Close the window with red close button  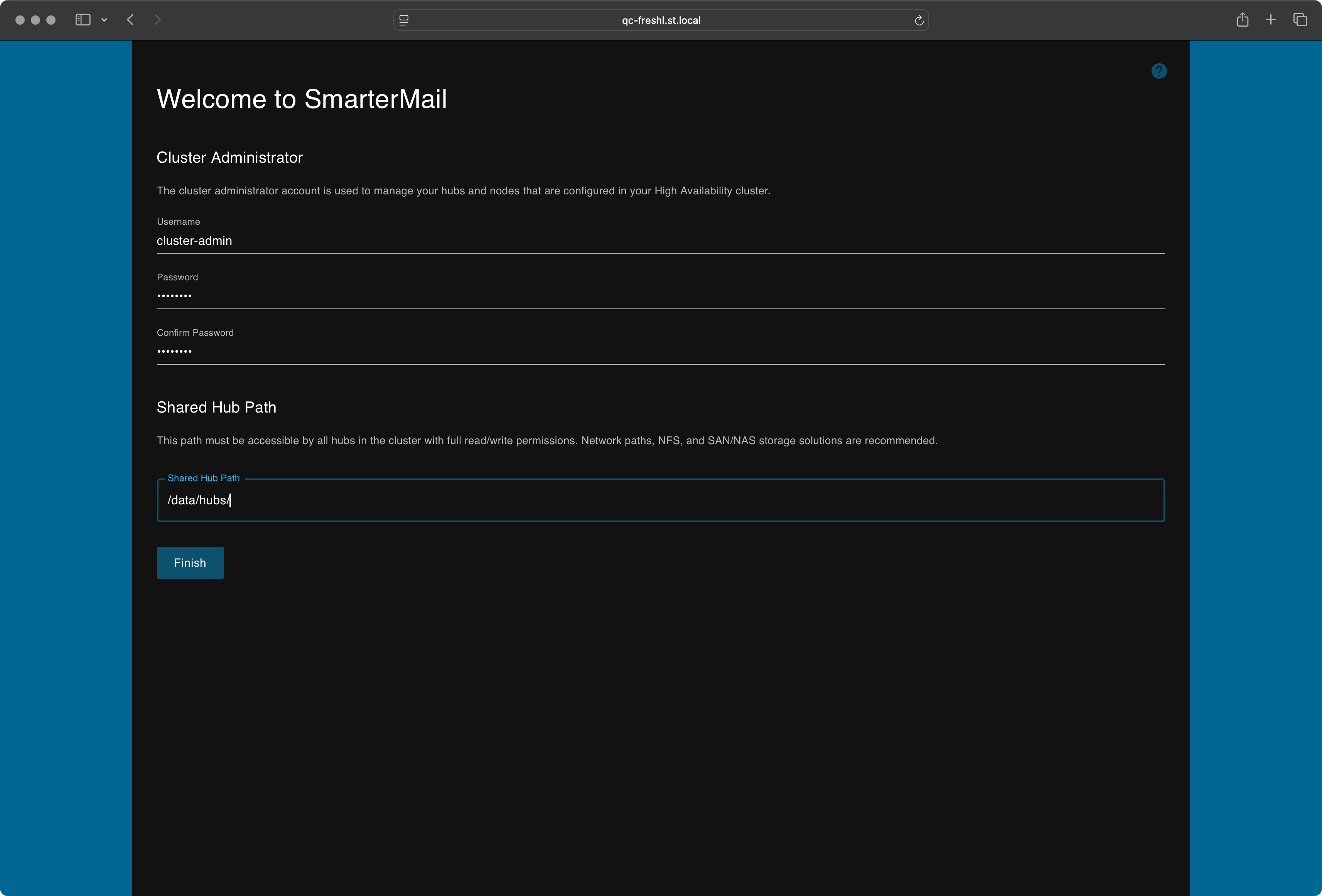pos(20,20)
